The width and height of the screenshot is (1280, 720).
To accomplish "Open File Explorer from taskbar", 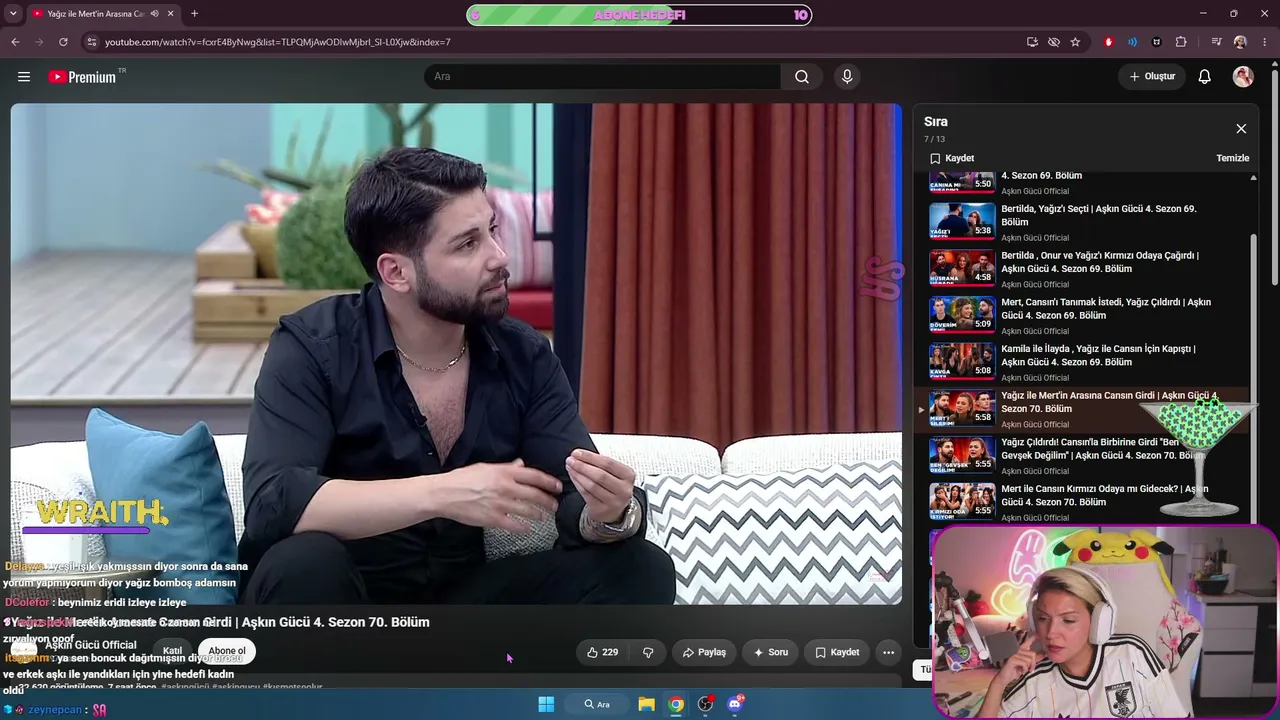I will tap(647, 704).
